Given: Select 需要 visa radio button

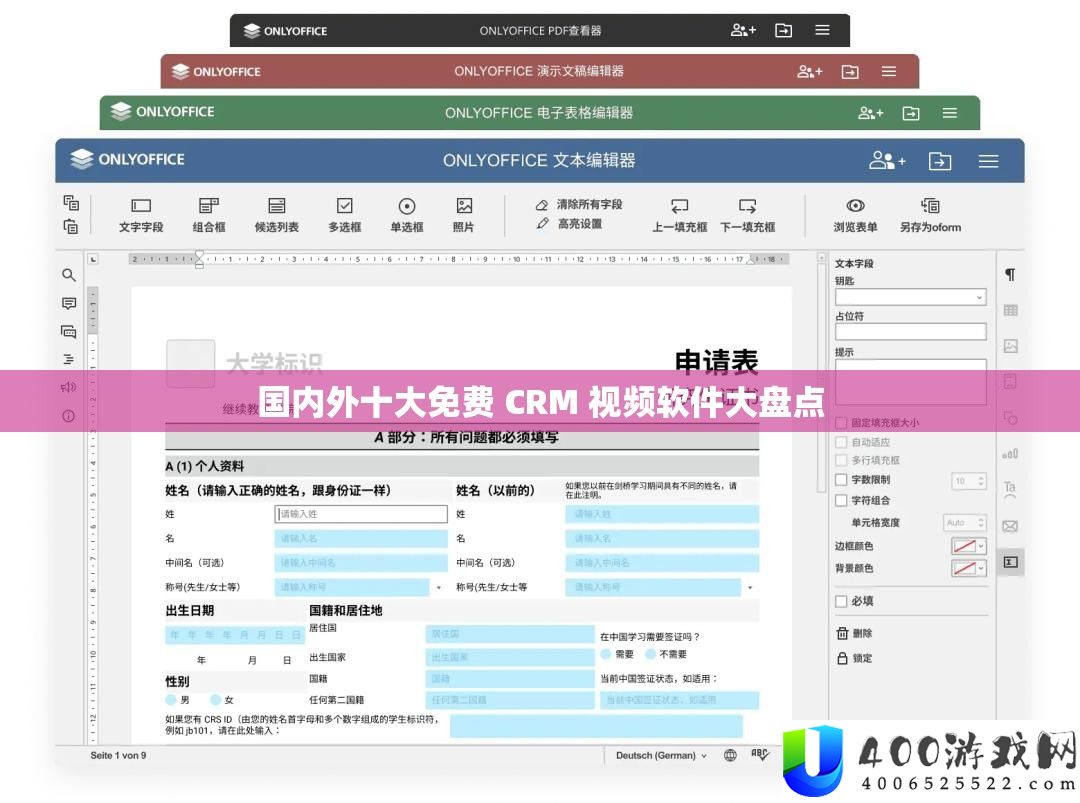Looking at the screenshot, I should pos(605,654).
